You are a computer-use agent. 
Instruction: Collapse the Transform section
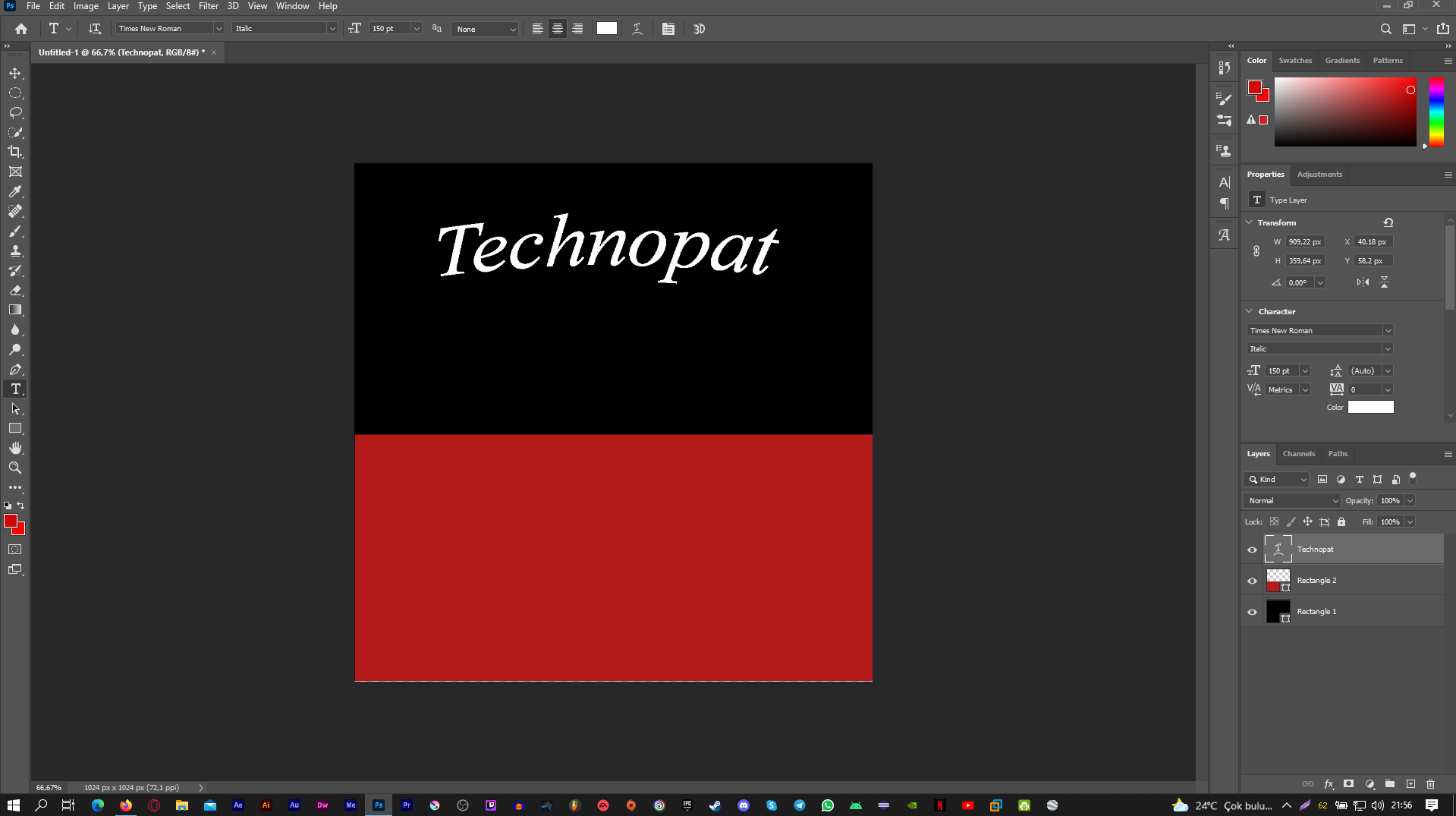[x=1250, y=222]
